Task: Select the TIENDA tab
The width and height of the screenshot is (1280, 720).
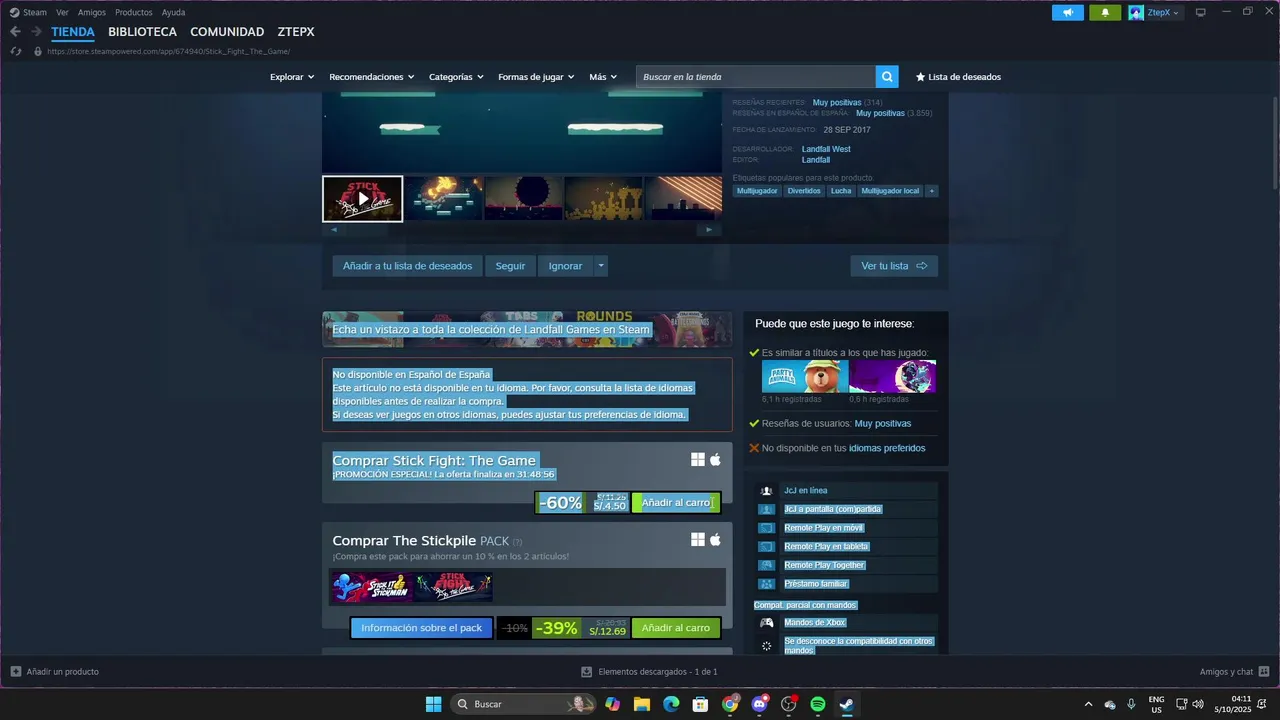Action: (73, 32)
